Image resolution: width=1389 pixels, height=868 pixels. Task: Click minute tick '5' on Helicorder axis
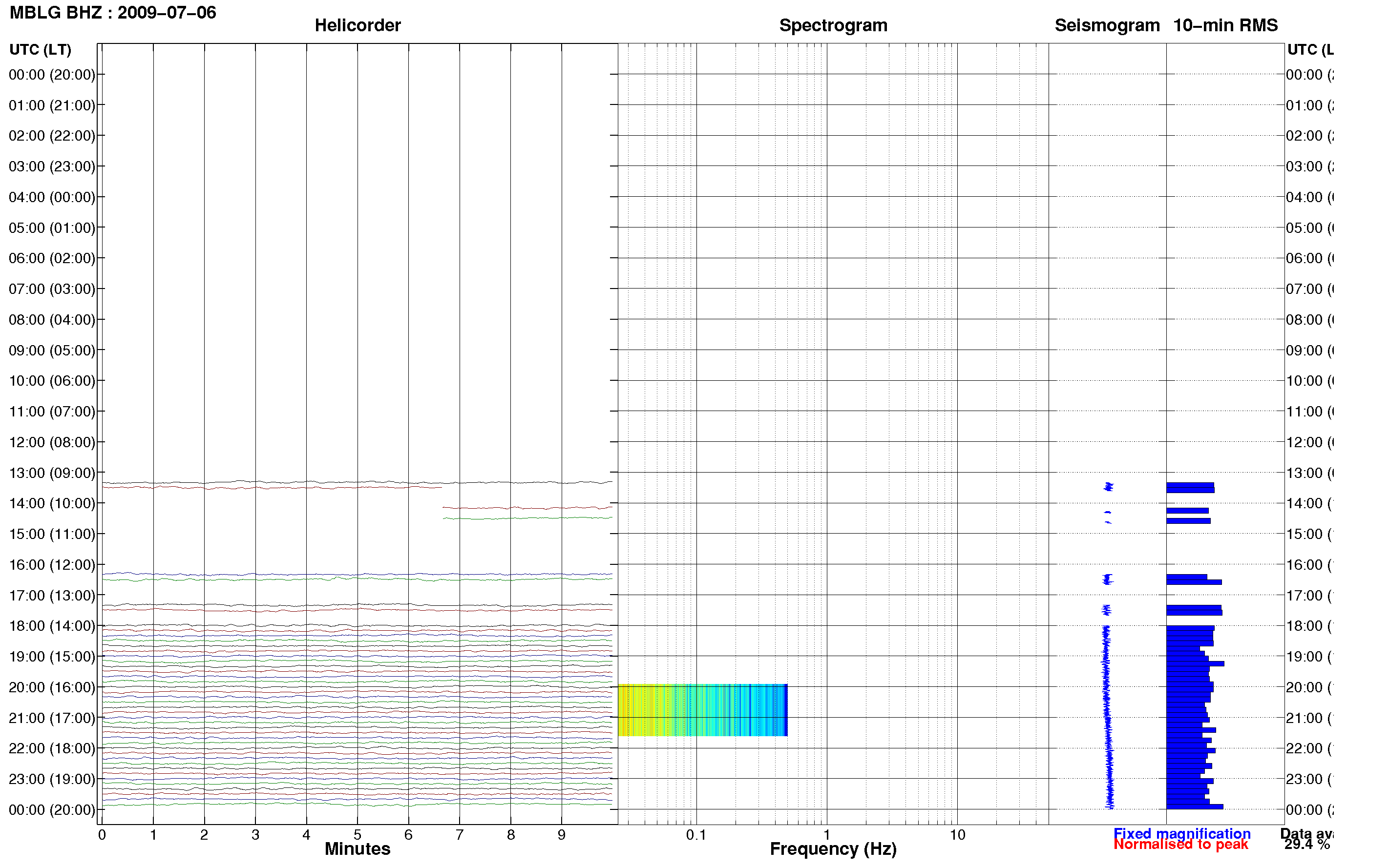357,835
